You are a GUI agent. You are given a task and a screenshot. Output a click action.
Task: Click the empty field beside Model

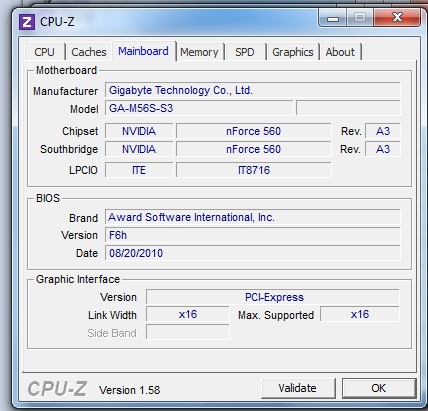pyautogui.click(x=348, y=108)
